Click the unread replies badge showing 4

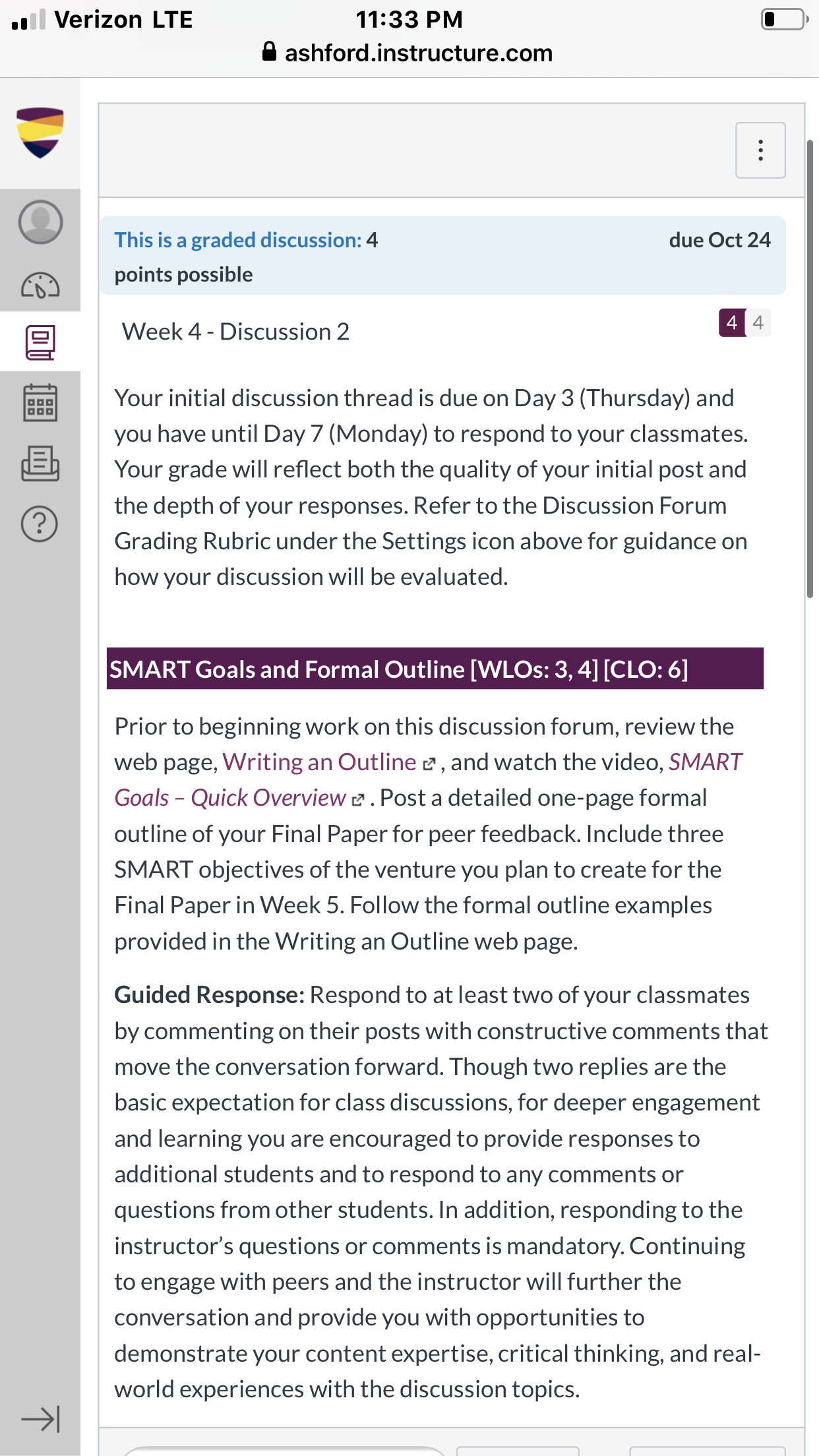click(731, 322)
